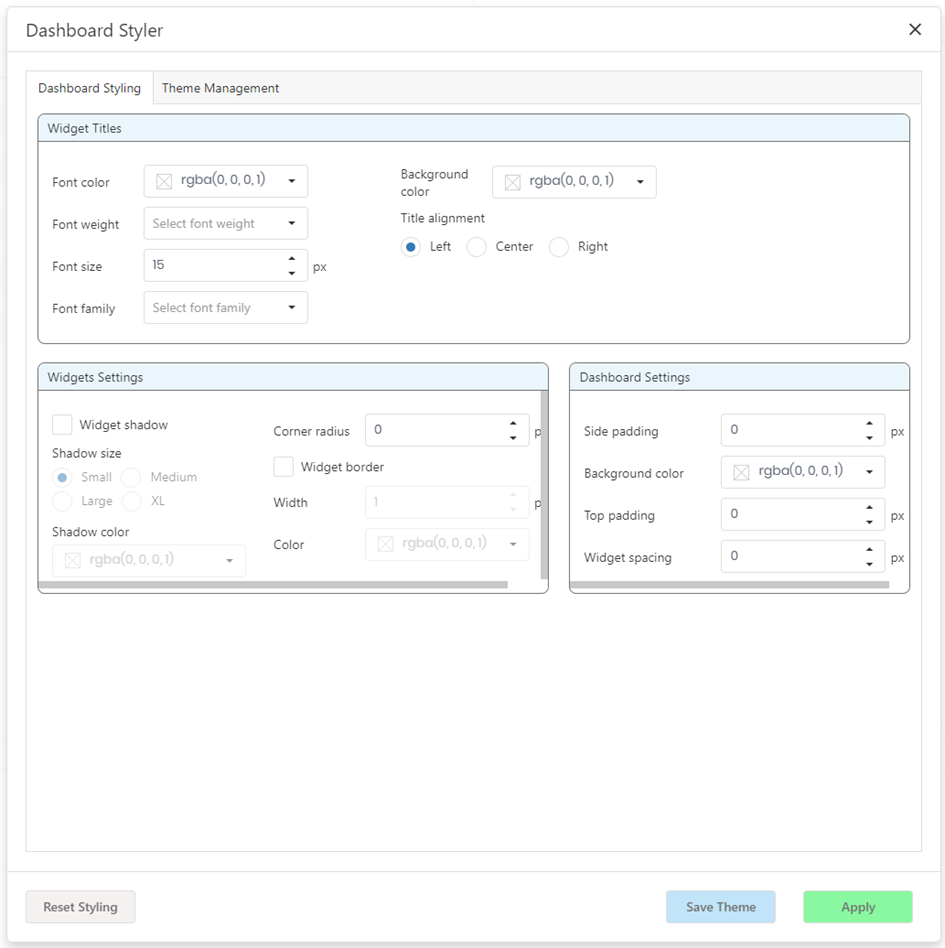Viewport: 945px width, 948px height.
Task: Enable the Widget shadow checkbox
Action: point(62,425)
